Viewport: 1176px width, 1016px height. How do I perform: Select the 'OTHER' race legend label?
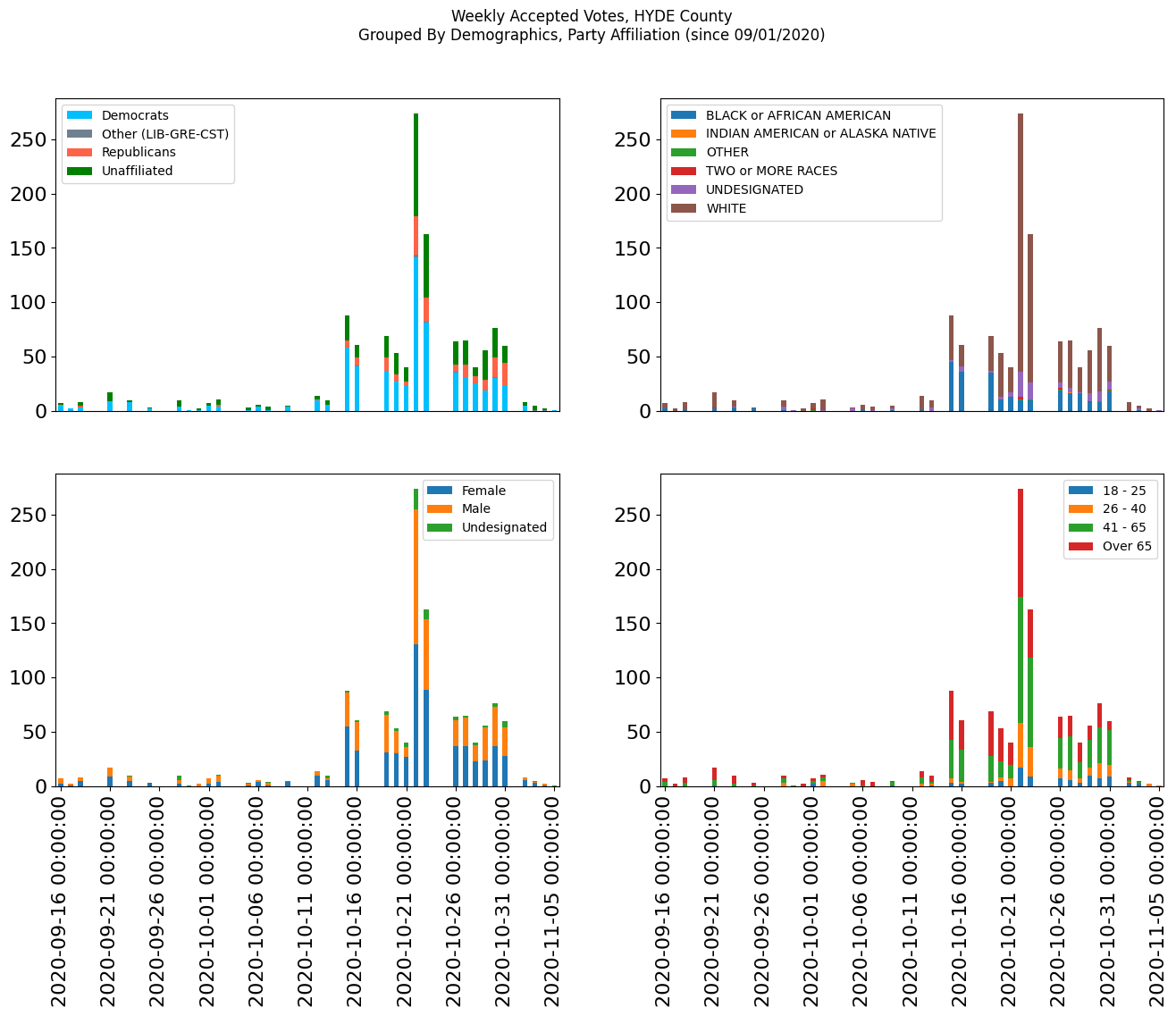pos(727,153)
